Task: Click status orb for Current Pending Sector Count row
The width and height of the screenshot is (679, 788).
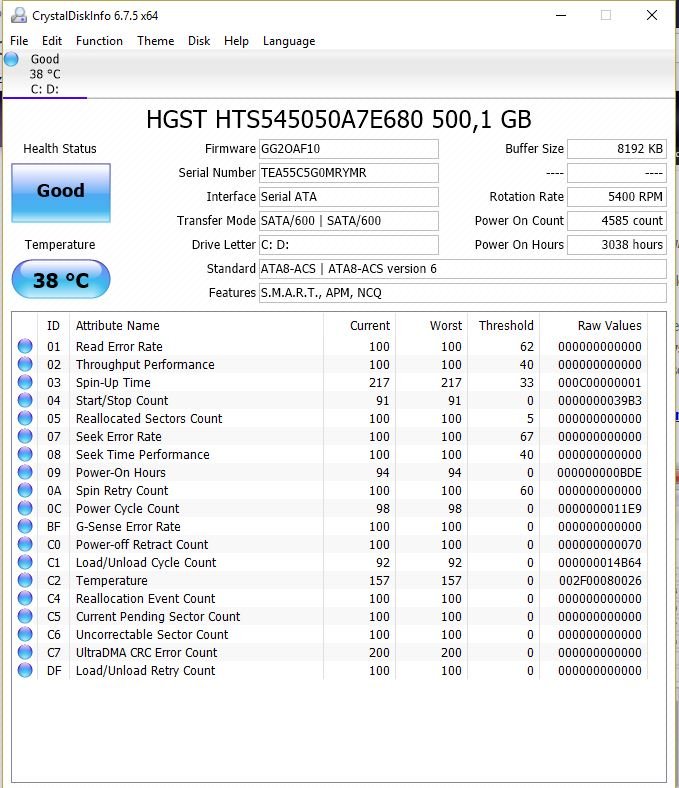Action: pos(25,616)
